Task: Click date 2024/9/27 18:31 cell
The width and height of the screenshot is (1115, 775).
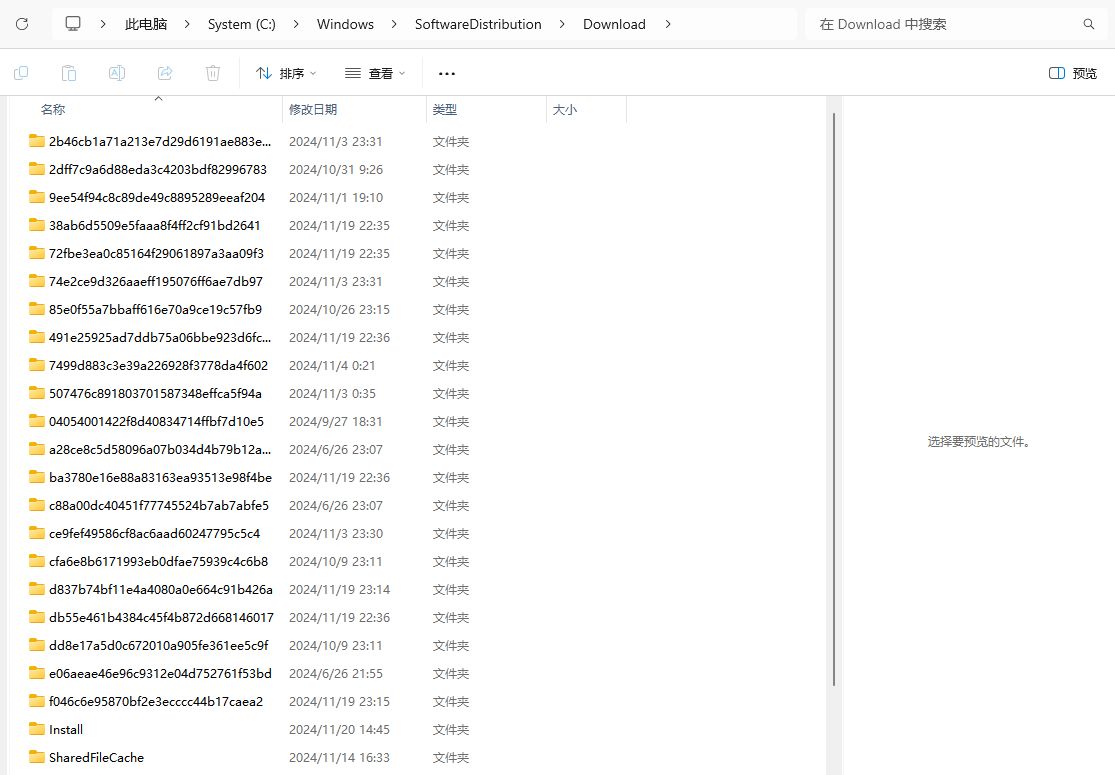Action: 336,422
